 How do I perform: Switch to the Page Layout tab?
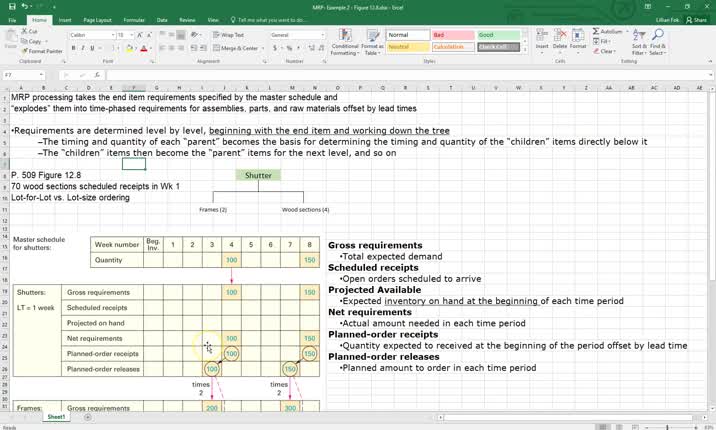pos(97,20)
